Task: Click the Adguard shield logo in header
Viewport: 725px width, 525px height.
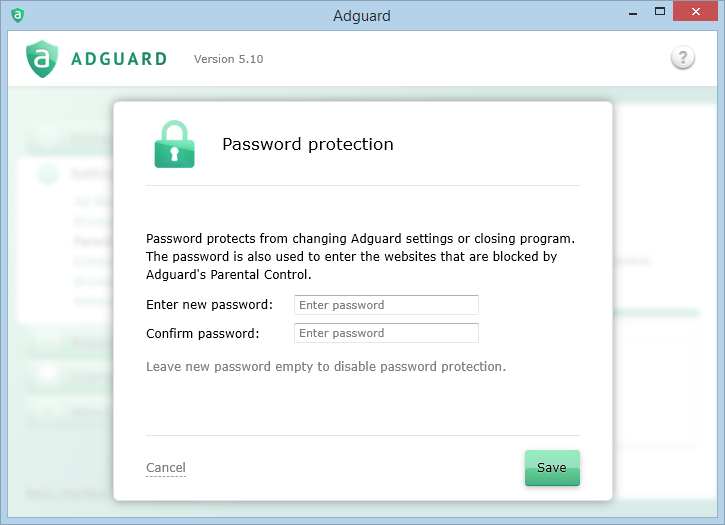Action: coord(42,59)
